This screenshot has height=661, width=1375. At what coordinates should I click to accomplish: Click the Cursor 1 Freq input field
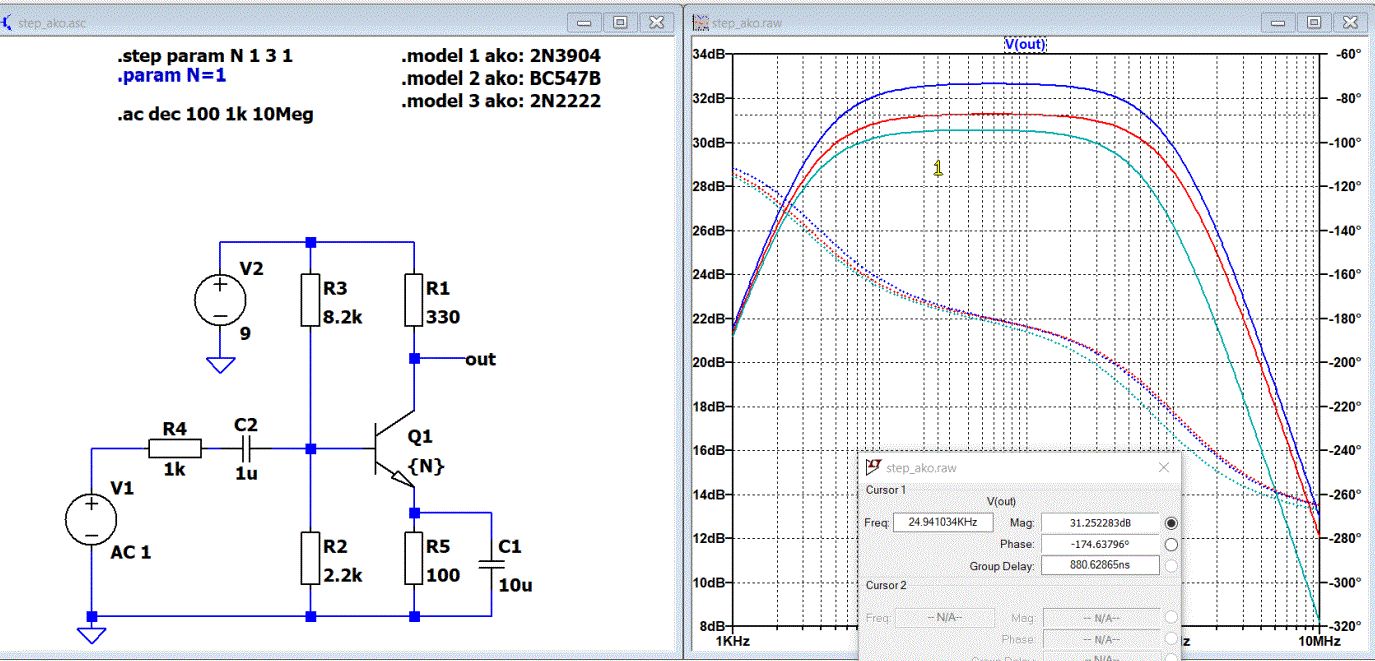tap(943, 522)
